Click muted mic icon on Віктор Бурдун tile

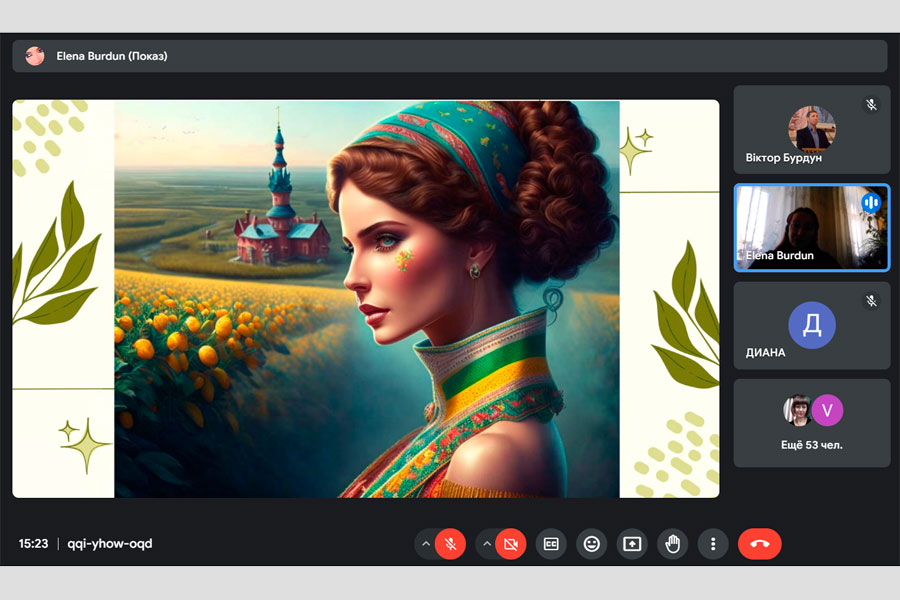tap(871, 104)
